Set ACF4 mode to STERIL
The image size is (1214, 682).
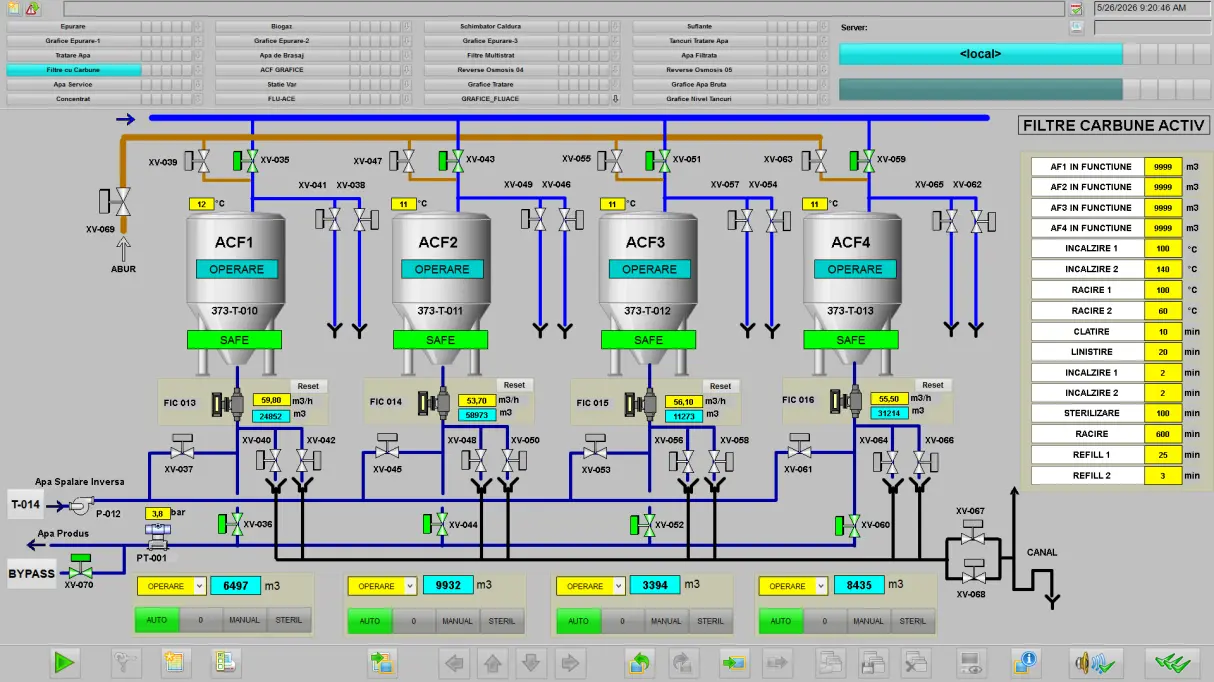[913, 620]
